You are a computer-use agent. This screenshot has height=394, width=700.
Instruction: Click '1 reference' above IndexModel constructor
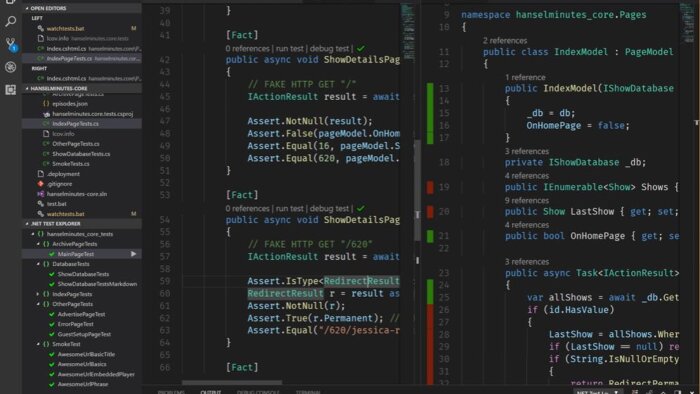point(525,77)
